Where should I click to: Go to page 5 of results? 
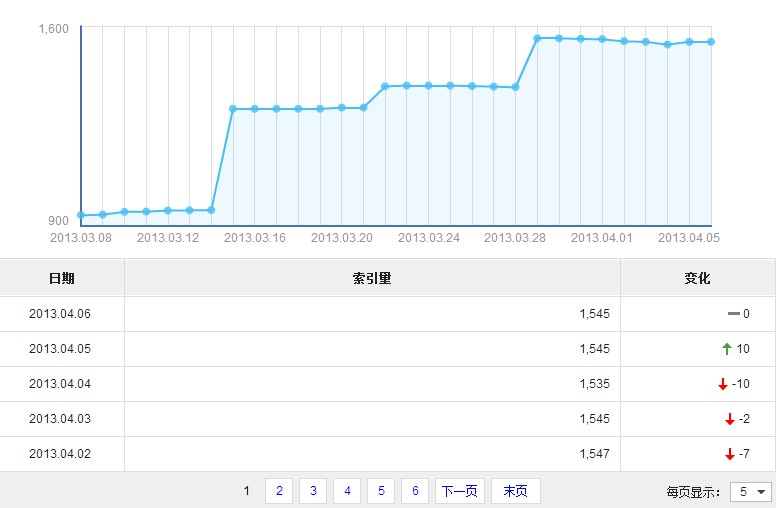coord(381,491)
